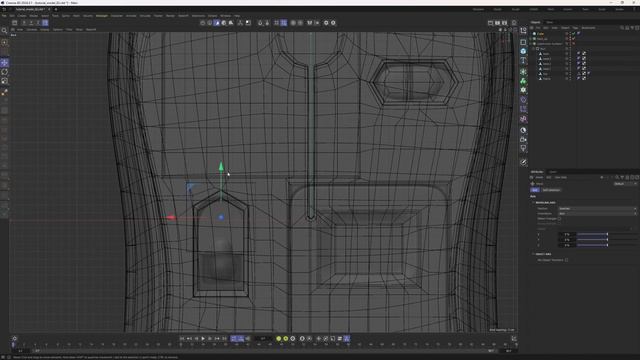The height and width of the screenshot is (360, 640).
Task: Select the Rotate tool in left palette
Action: 4,72
